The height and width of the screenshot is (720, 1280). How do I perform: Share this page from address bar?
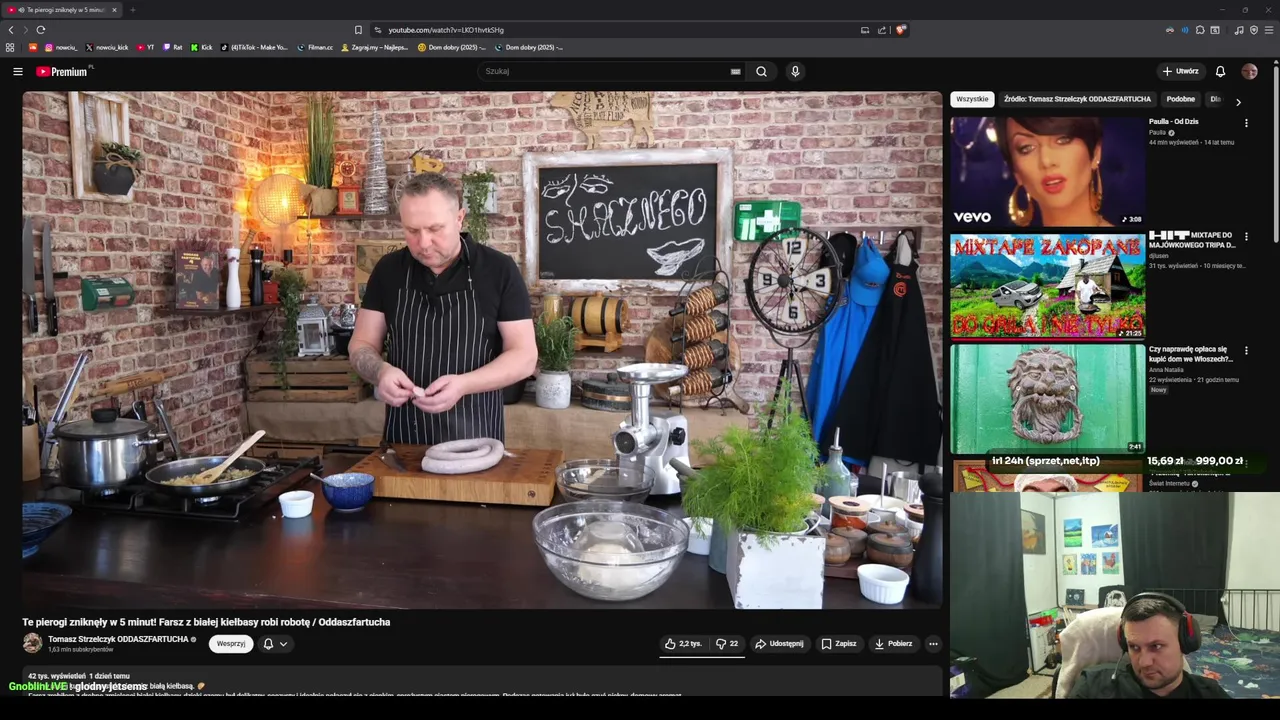point(882,30)
